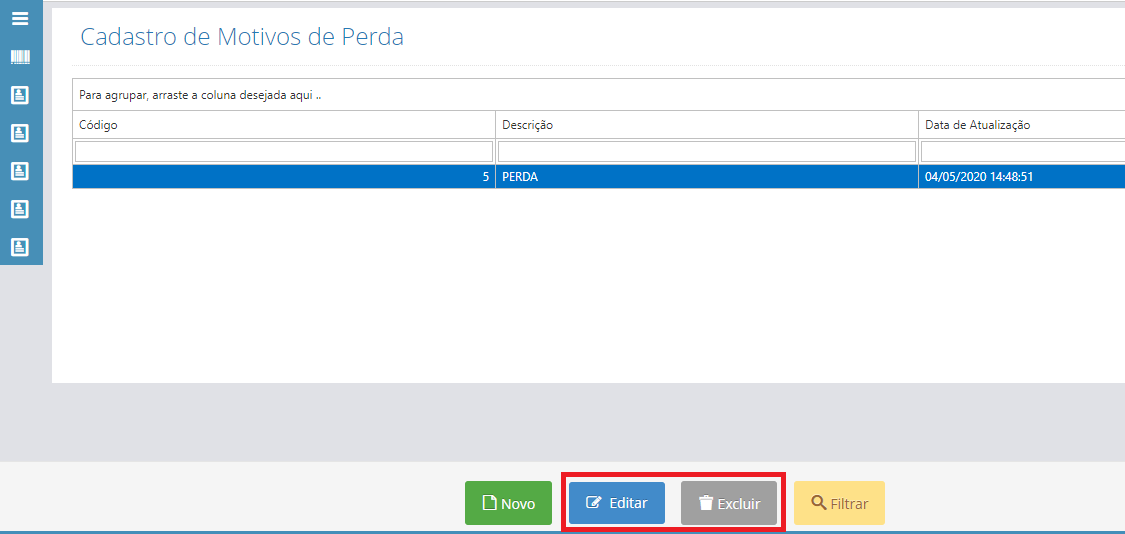Sort by the Descrição column header
This screenshot has width=1125, height=534.
pyautogui.click(x=707, y=125)
